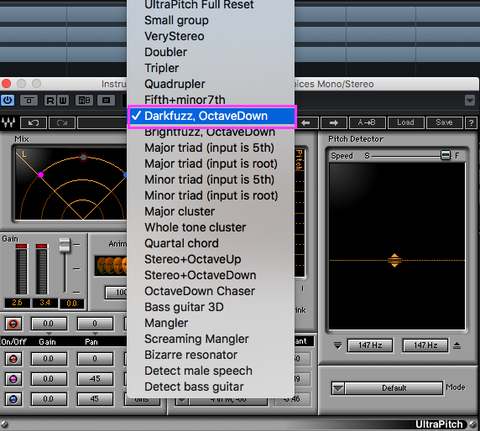Toggle the magenta voice on/off button
480x431 pixels.
pos(13,379)
